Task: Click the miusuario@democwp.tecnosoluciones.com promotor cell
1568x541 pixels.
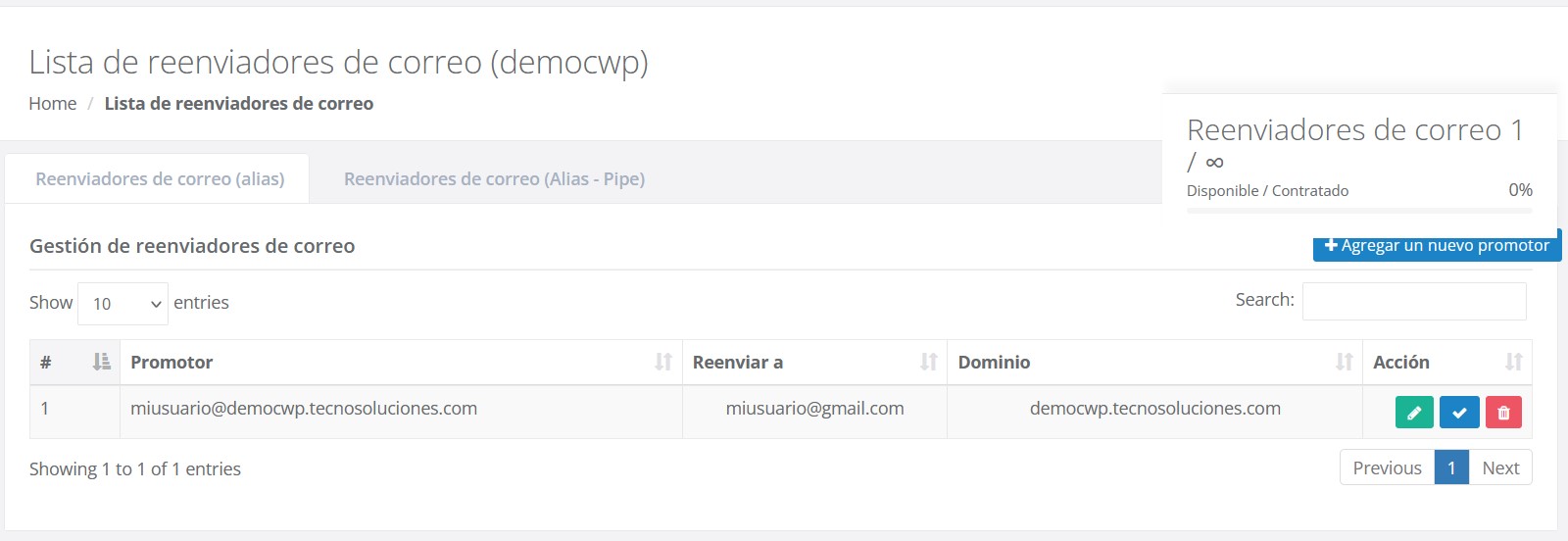Action: coord(304,409)
